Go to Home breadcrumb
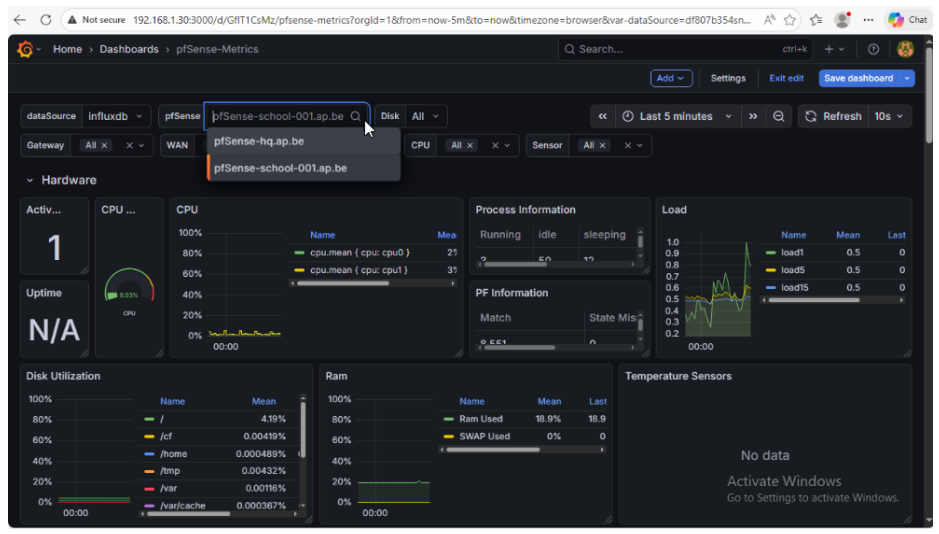 point(67,49)
